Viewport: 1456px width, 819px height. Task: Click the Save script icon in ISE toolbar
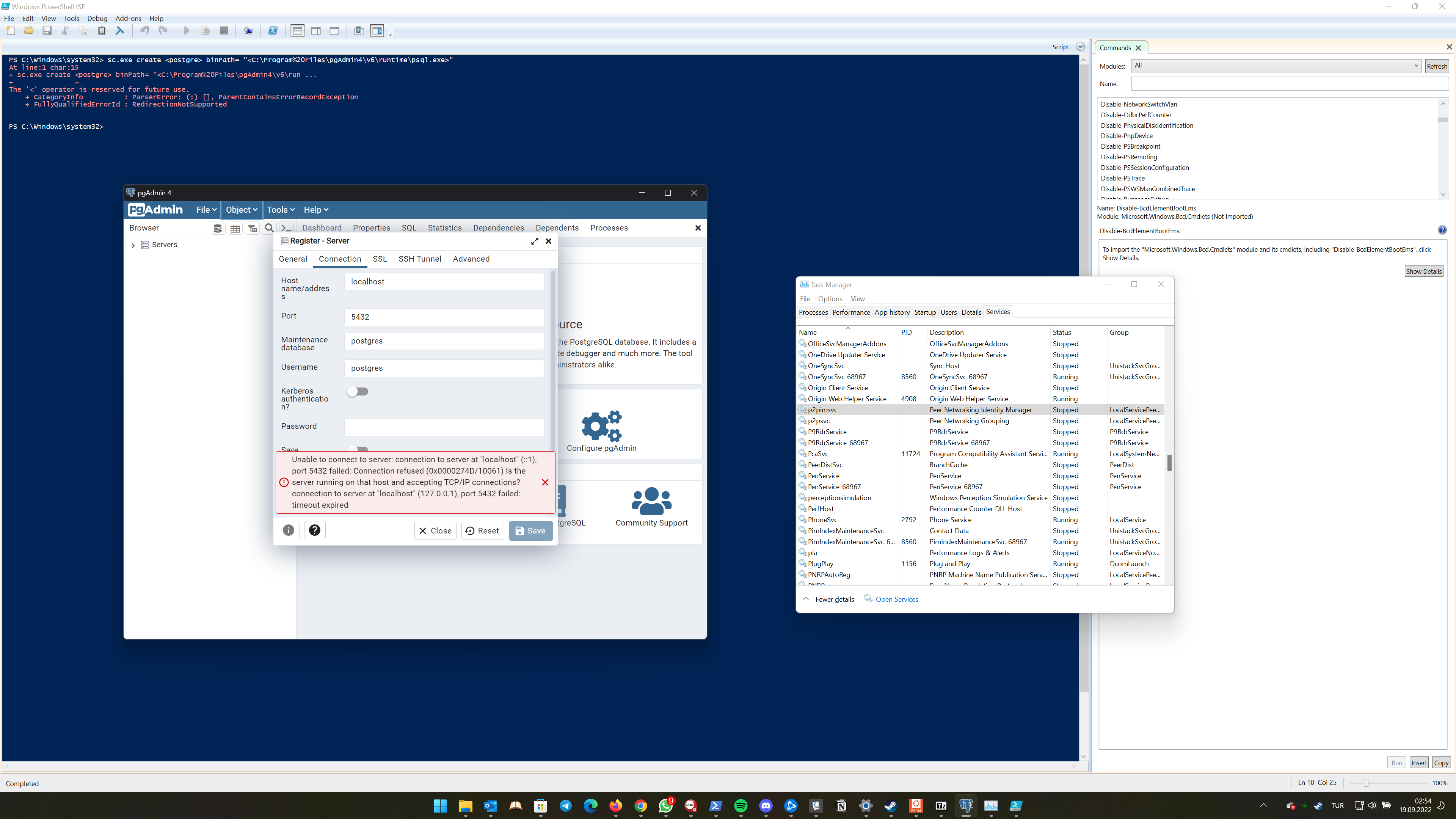(47, 30)
